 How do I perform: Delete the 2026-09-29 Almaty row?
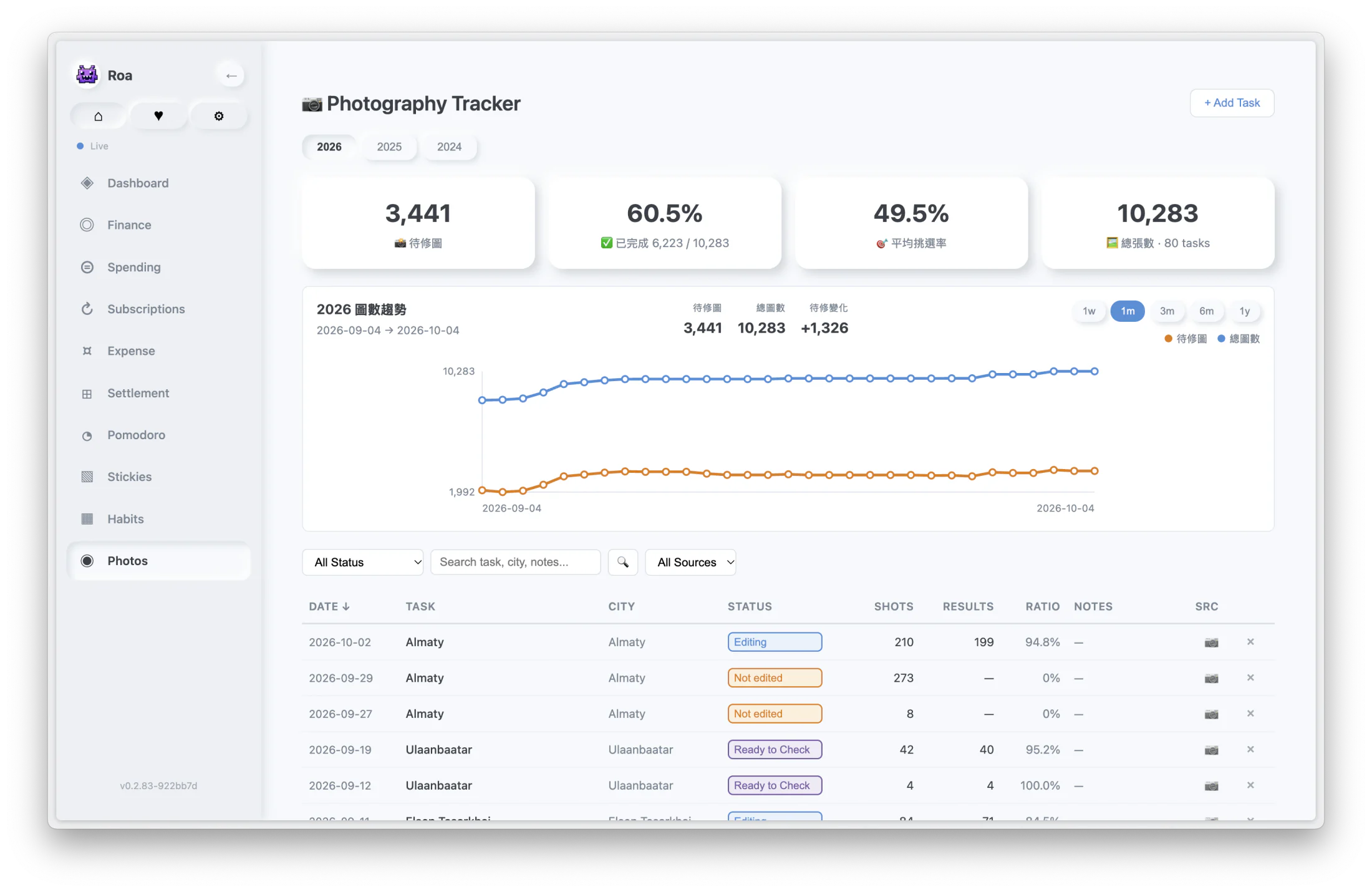[1250, 677]
